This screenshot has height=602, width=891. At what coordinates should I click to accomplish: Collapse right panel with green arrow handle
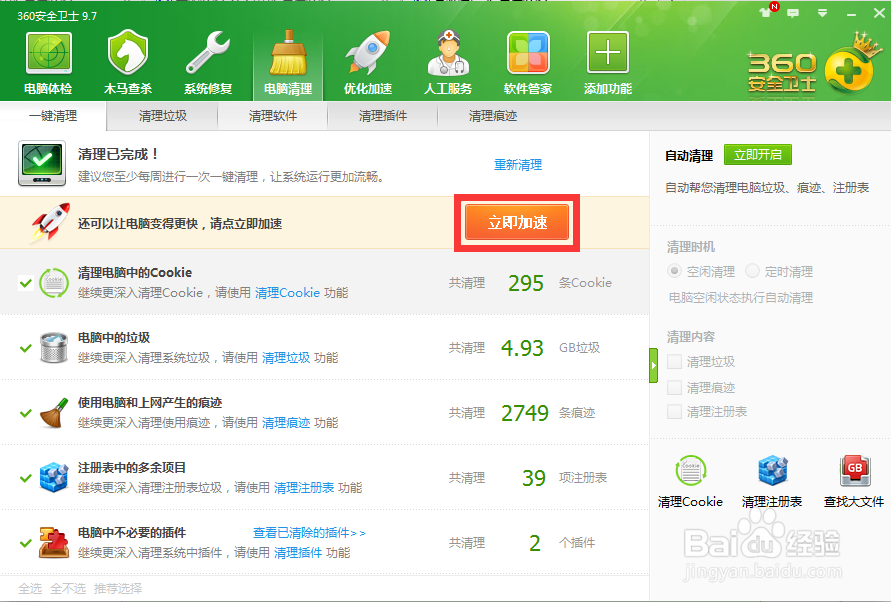pos(653,366)
